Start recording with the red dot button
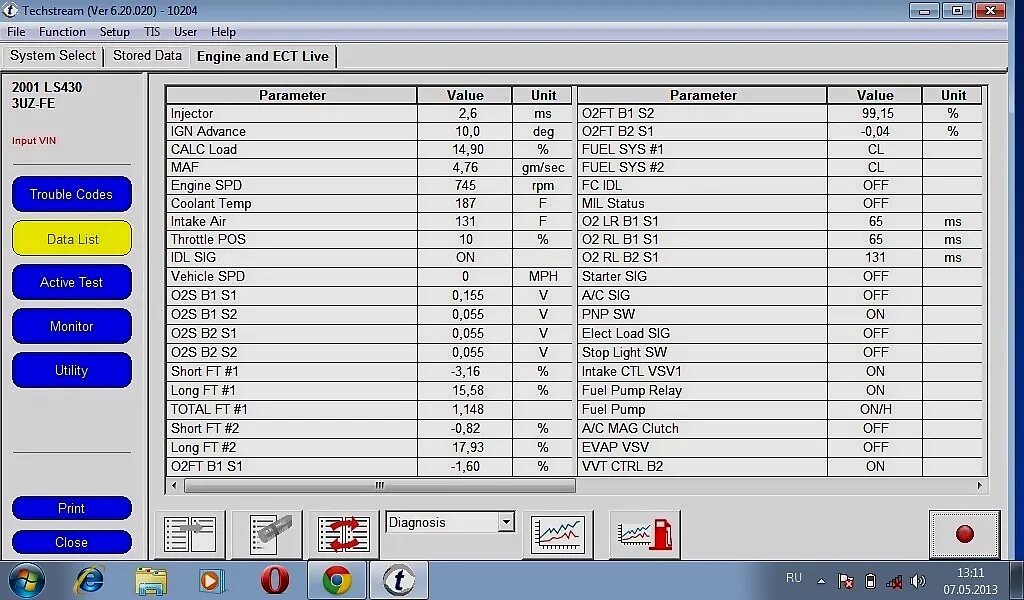Viewport: 1024px width, 600px height. (965, 534)
